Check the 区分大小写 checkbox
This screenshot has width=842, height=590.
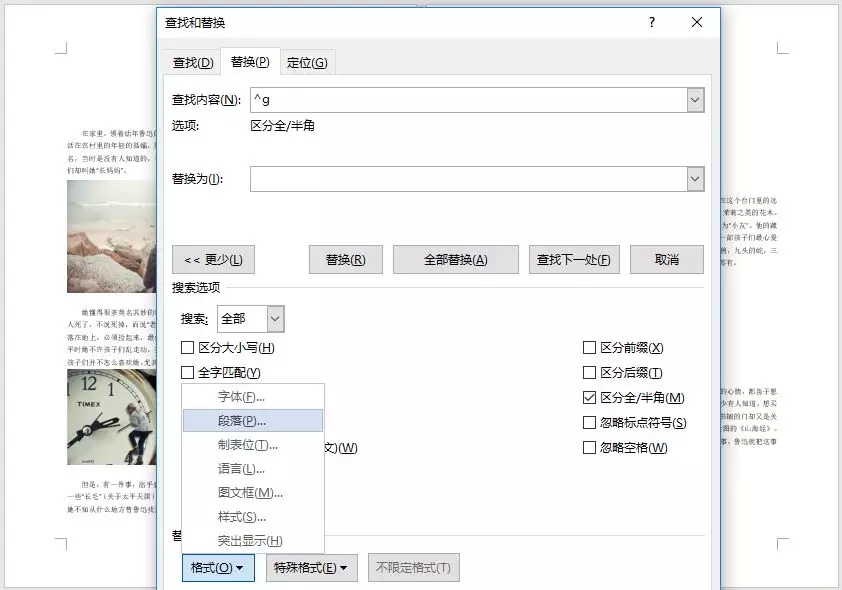(x=187, y=347)
